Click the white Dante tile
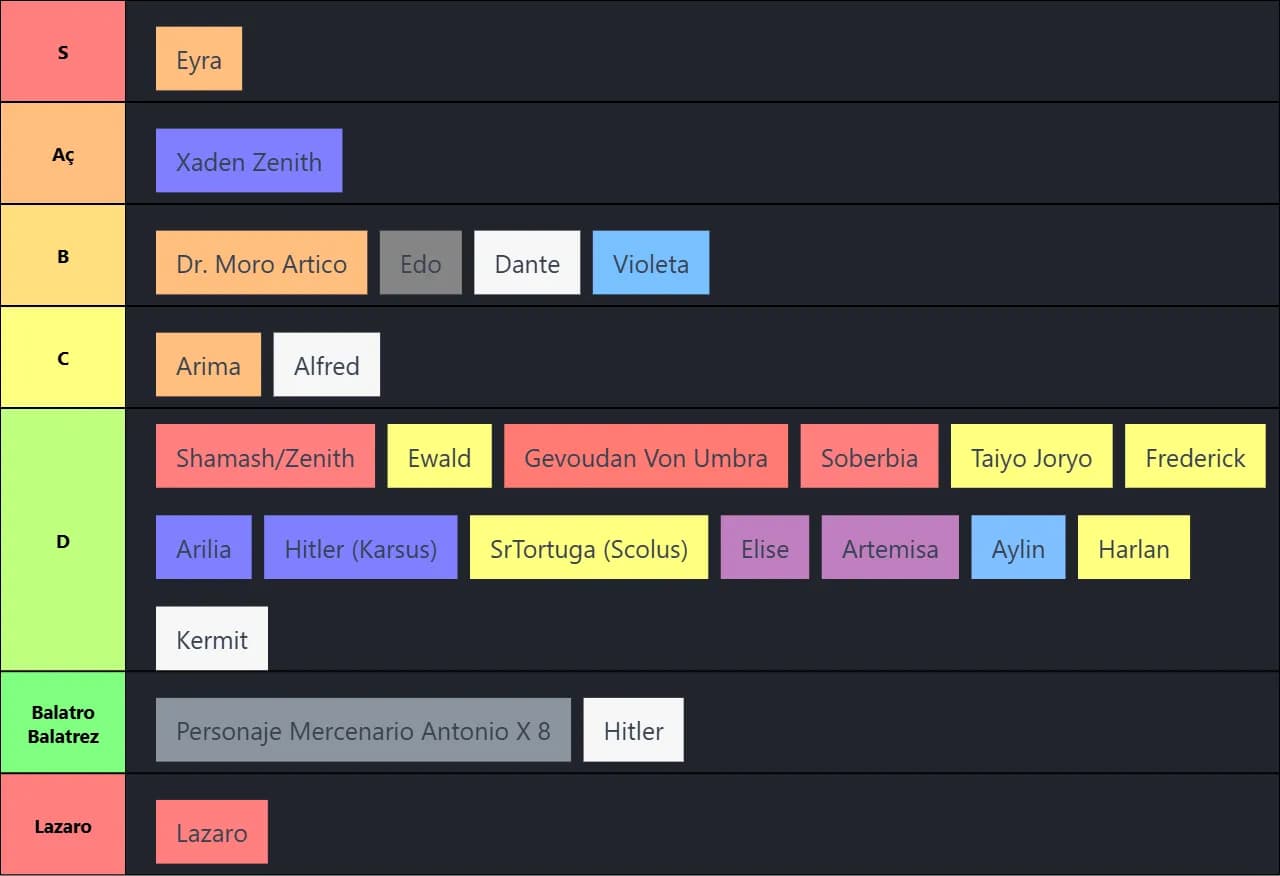The height and width of the screenshot is (876, 1280). tap(526, 263)
